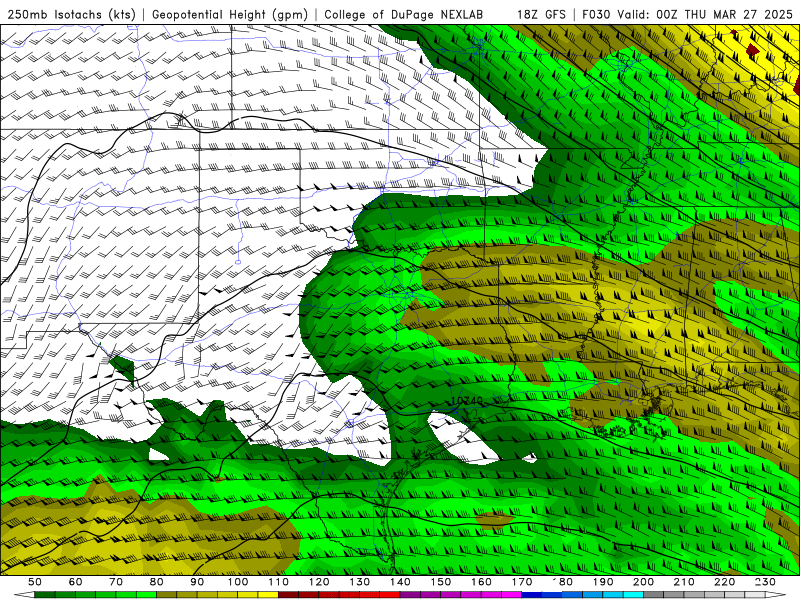Viewport: 800px width, 600px height.
Task: Click the 220 knot legend label
Action: (x=725, y=582)
